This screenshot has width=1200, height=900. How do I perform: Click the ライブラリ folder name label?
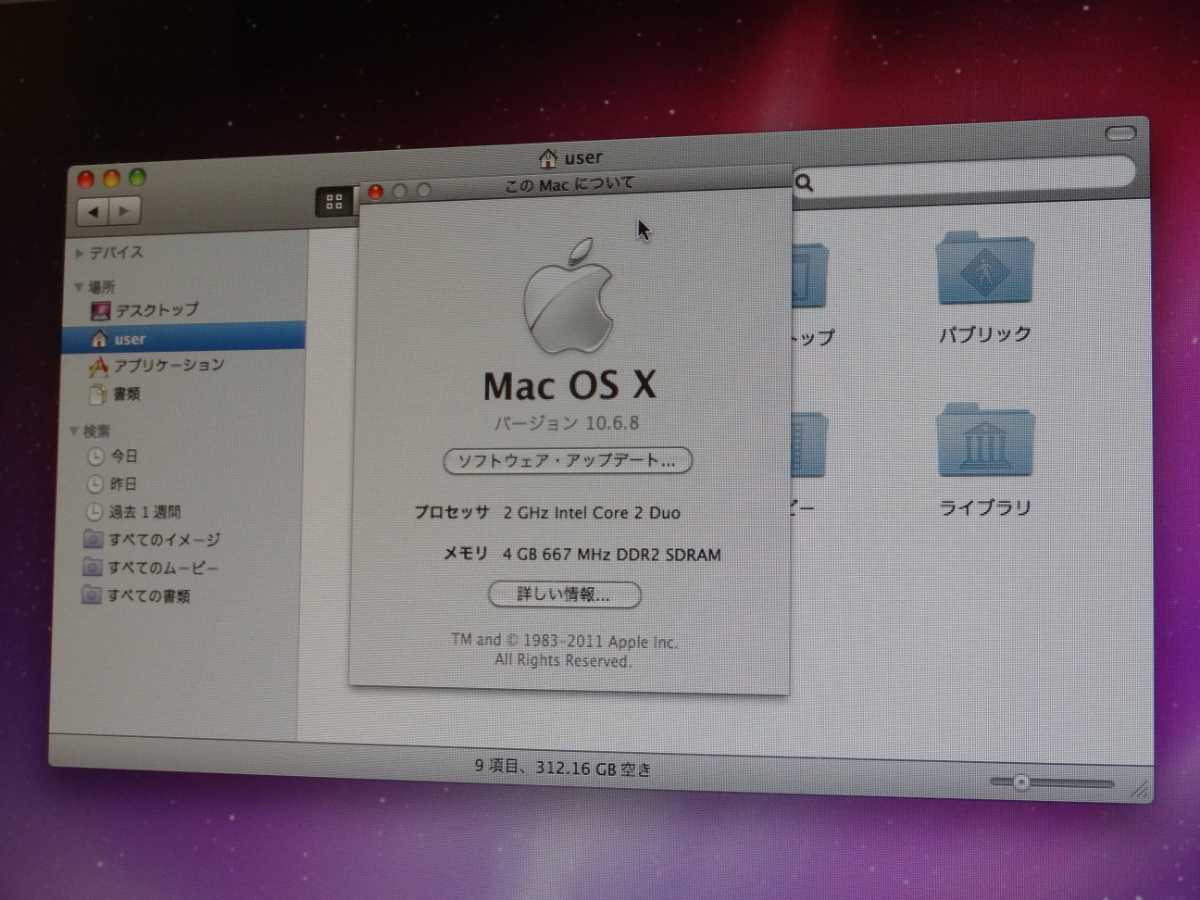coord(985,508)
